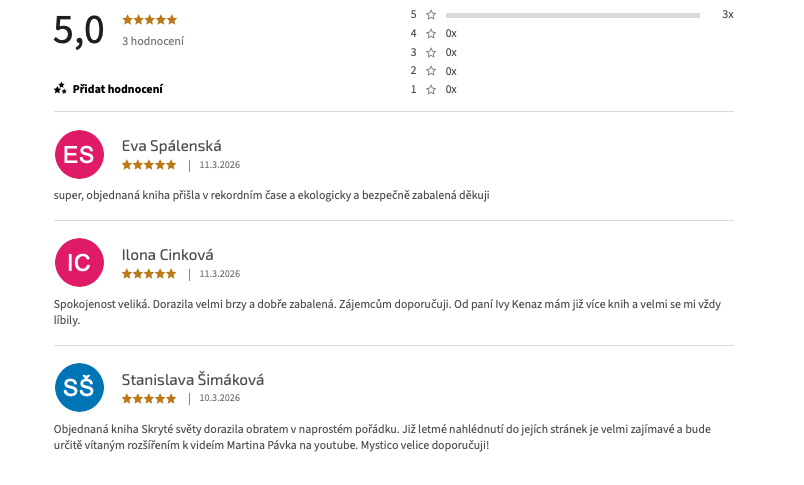
Task: Select the 4-star rating filter star
Action: [x=431, y=34]
